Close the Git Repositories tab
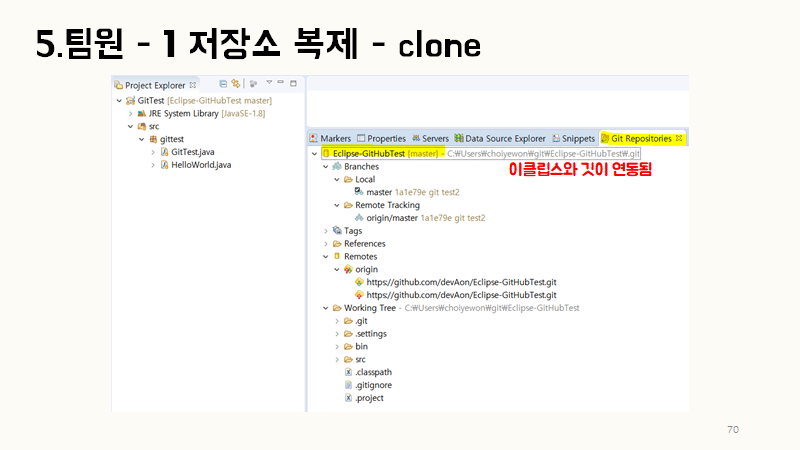800x450 pixels. point(680,138)
